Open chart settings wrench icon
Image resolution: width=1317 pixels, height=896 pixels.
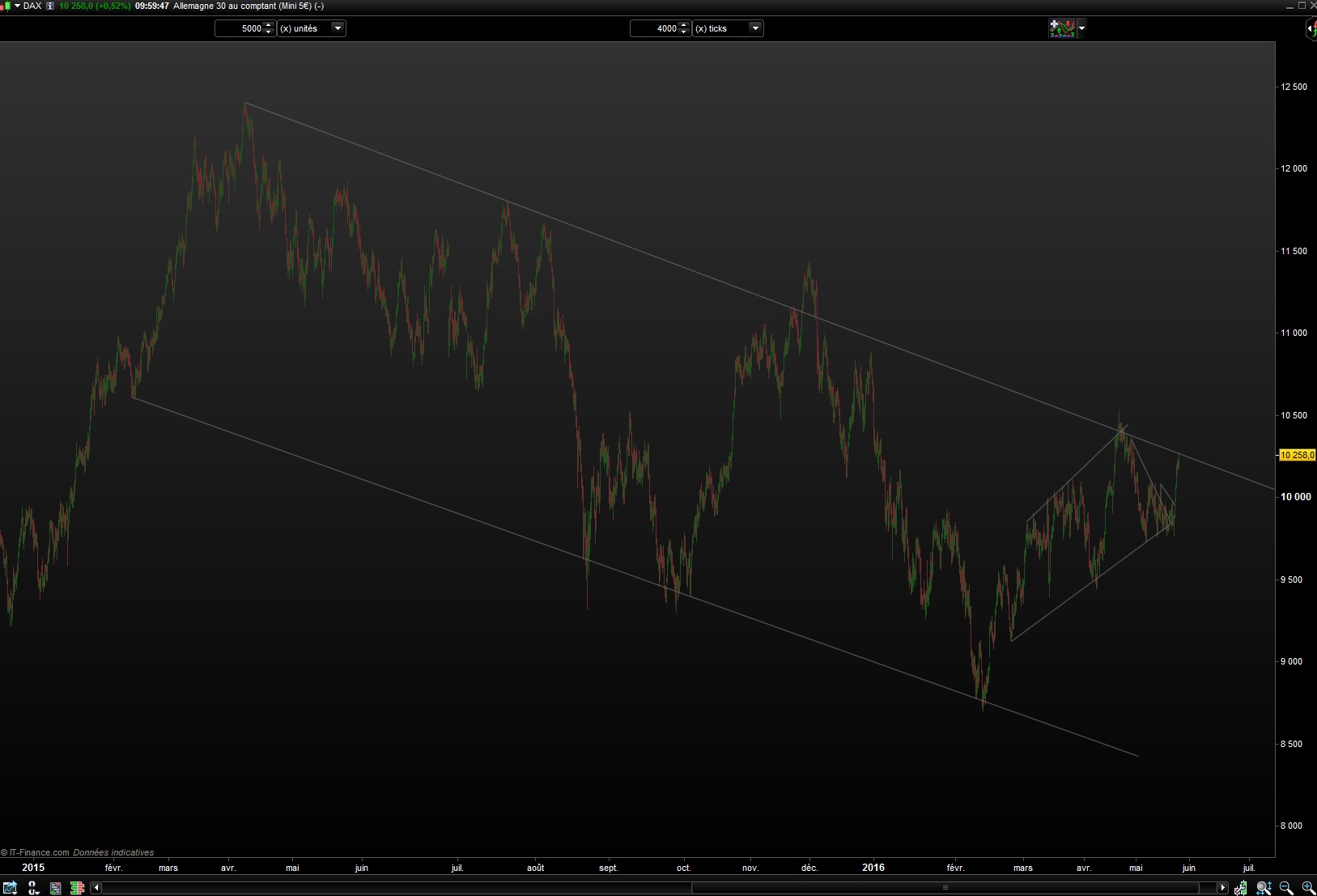pos(1241,888)
